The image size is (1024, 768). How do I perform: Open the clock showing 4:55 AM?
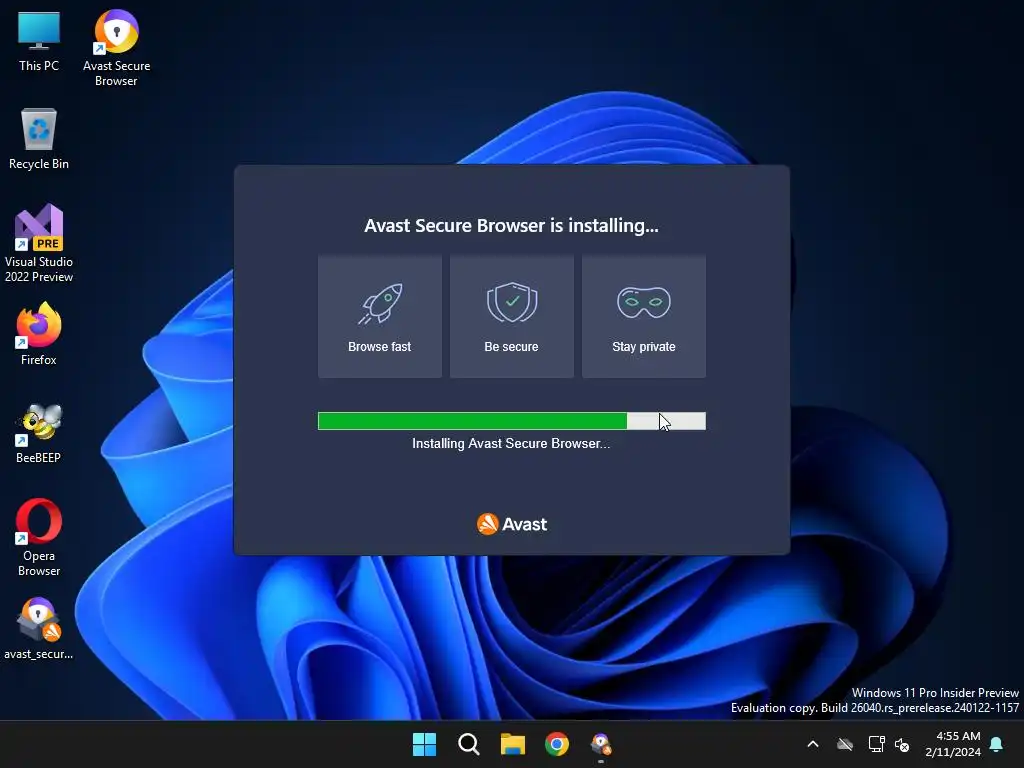coord(953,744)
